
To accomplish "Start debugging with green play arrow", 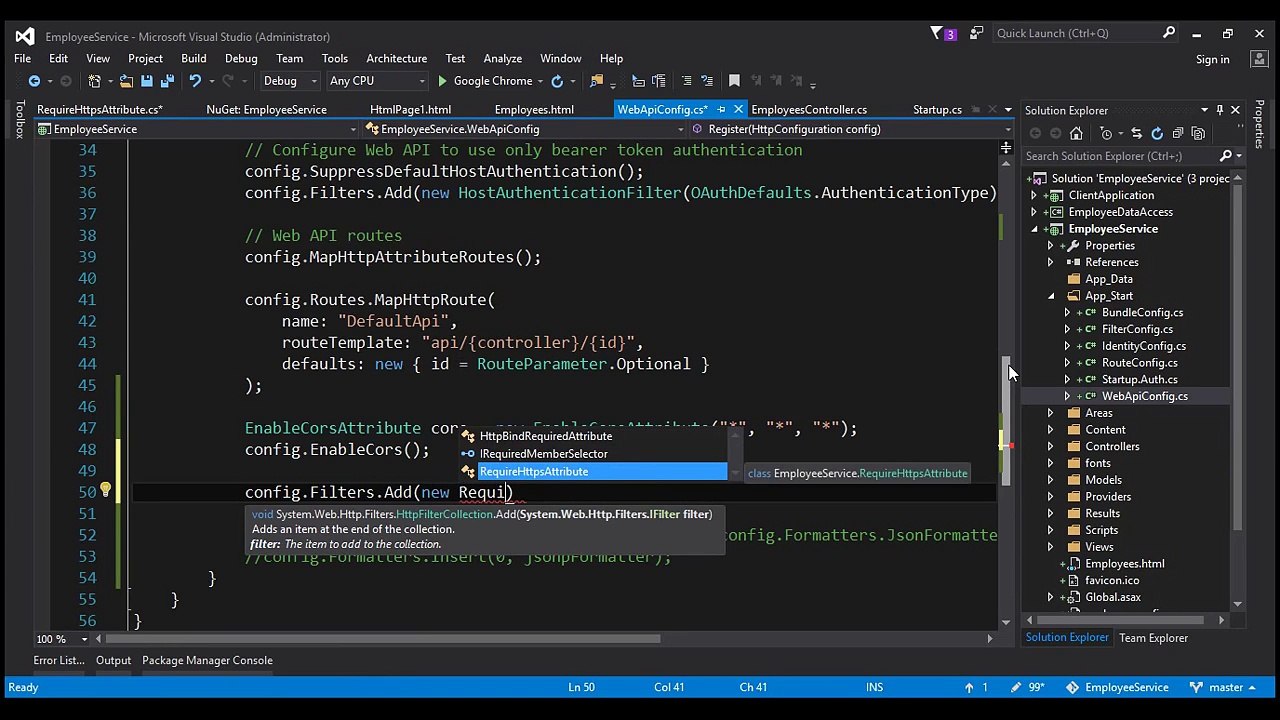I will [442, 81].
